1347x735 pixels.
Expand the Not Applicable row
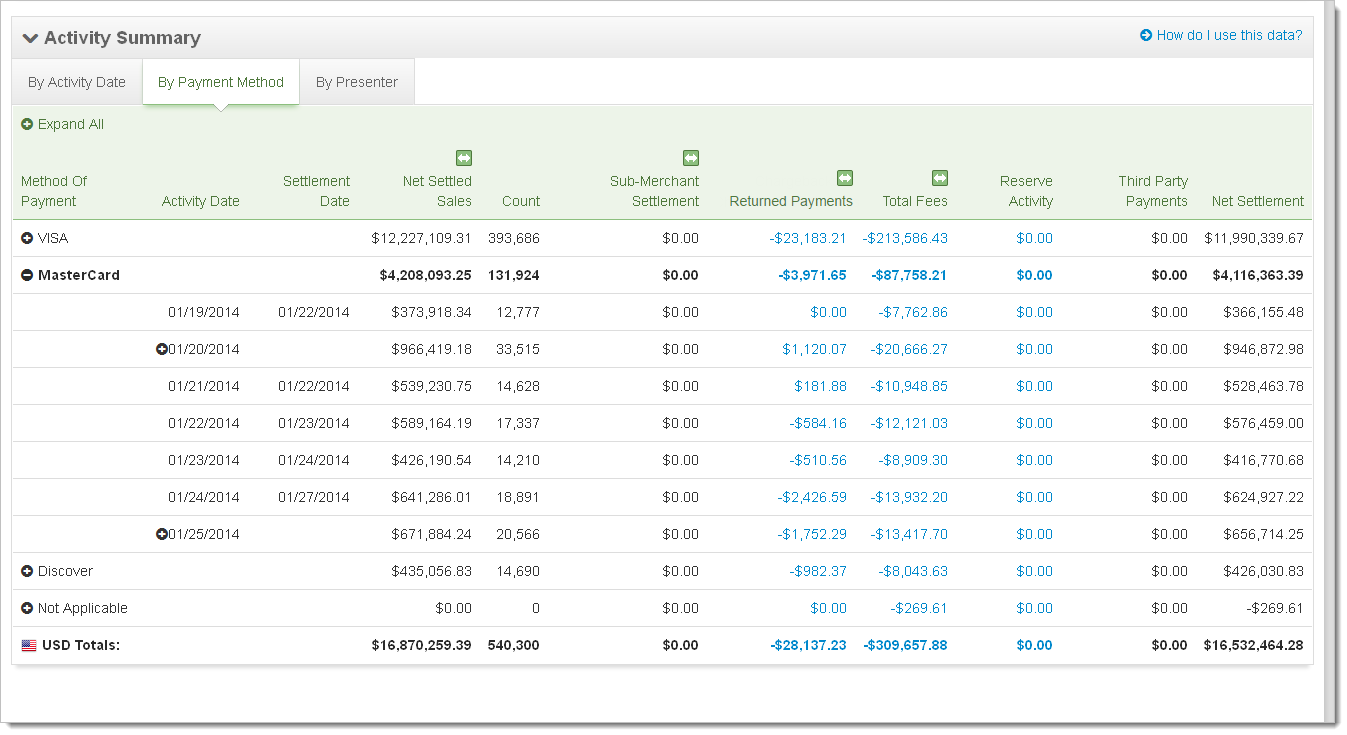point(27,609)
